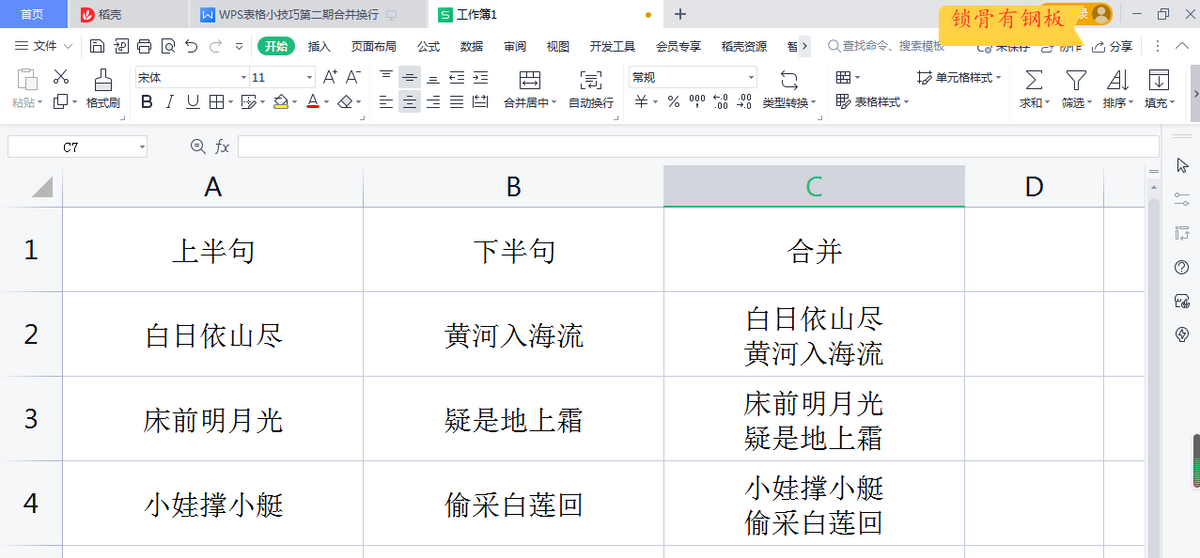
Task: Click the select-all triangle at grid corner
Action: (x=42, y=187)
